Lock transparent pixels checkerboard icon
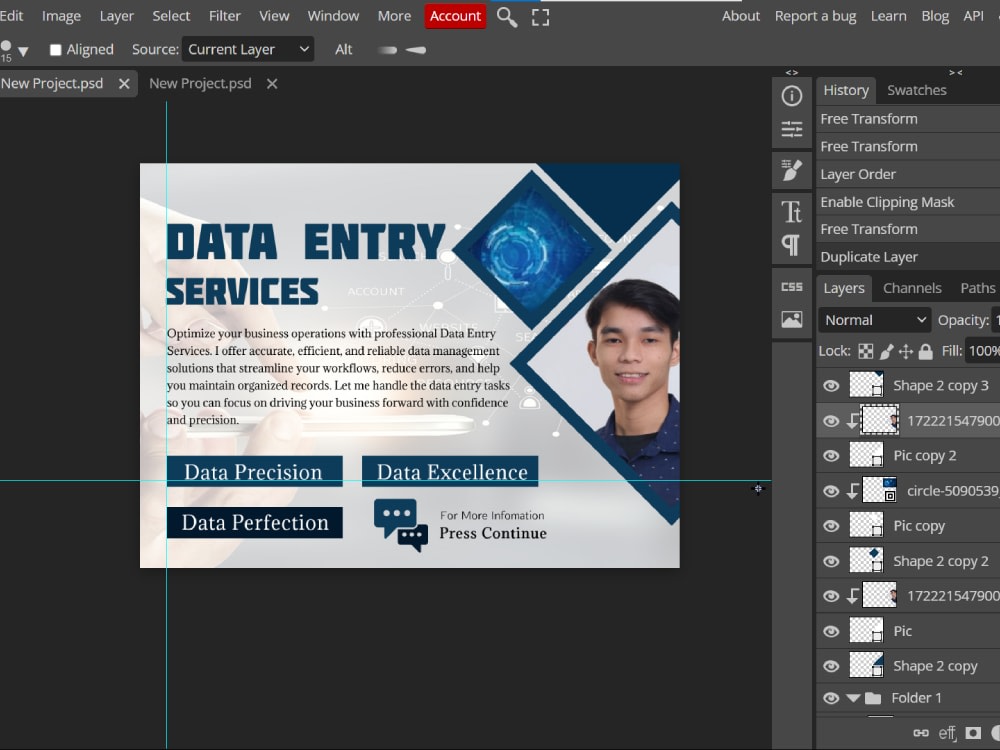The width and height of the screenshot is (1000, 750). 865,351
